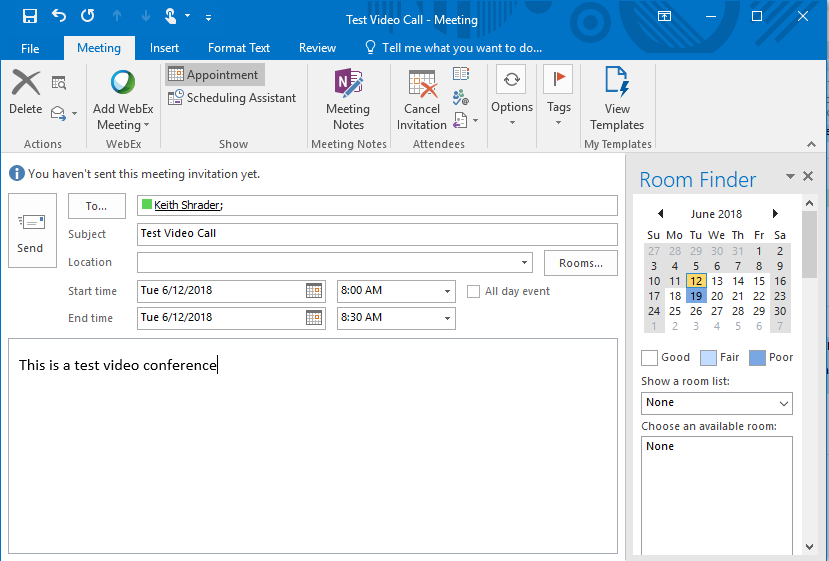Click the Save icon in title bar
Screen dimensions: 829x561
[30, 16]
